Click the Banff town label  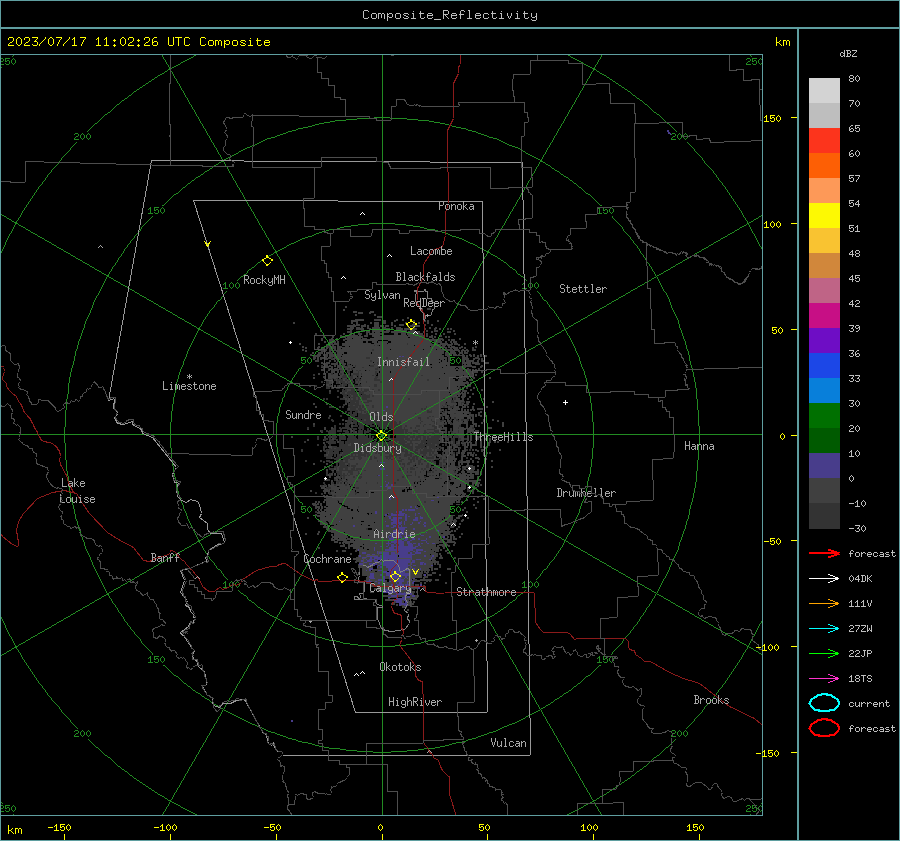tap(165, 557)
